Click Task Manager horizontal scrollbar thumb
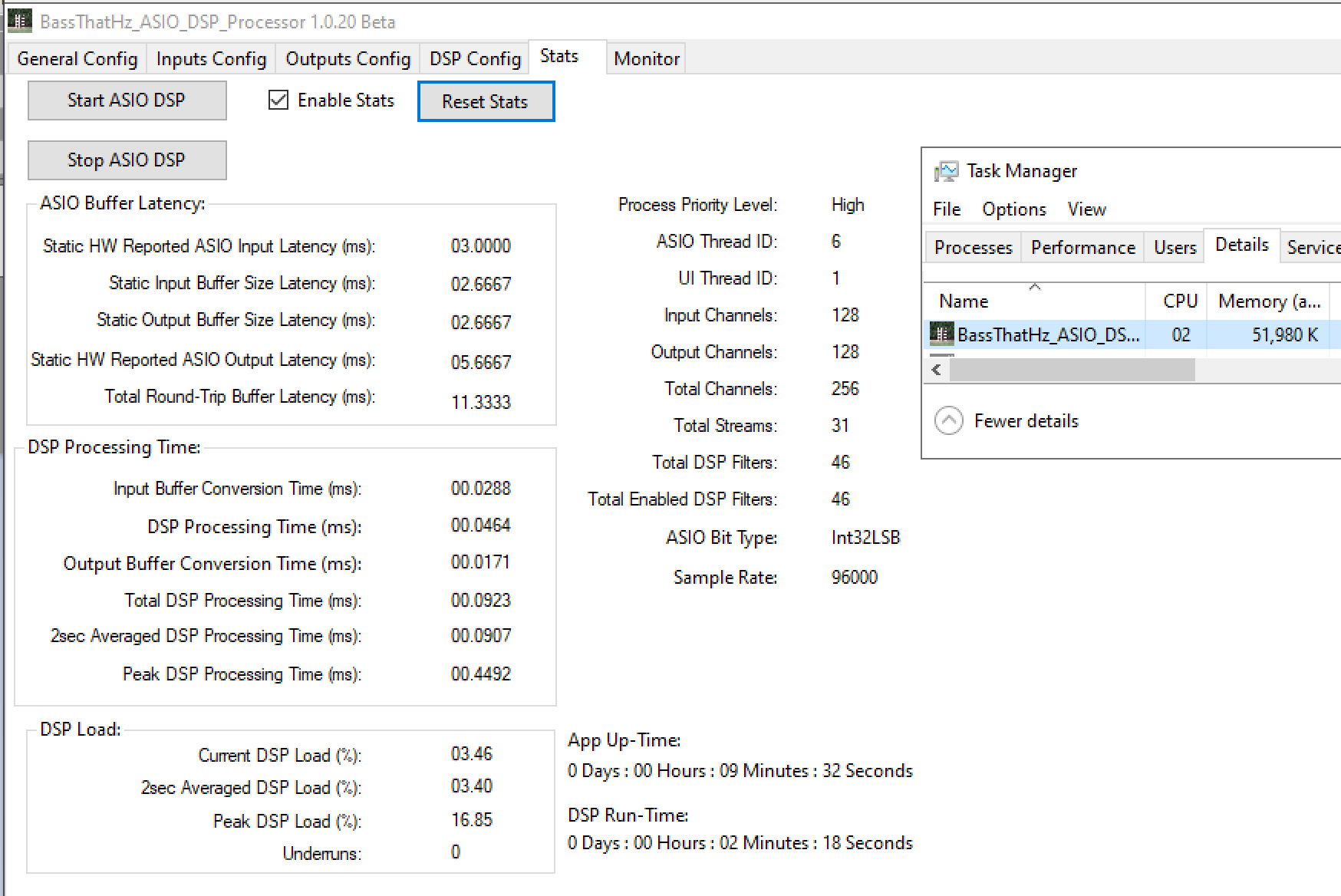This screenshot has height=896, width=1341. point(1072,370)
